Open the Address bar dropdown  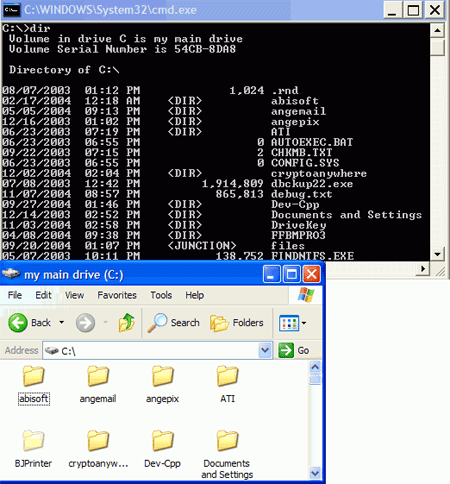[x=265, y=350]
